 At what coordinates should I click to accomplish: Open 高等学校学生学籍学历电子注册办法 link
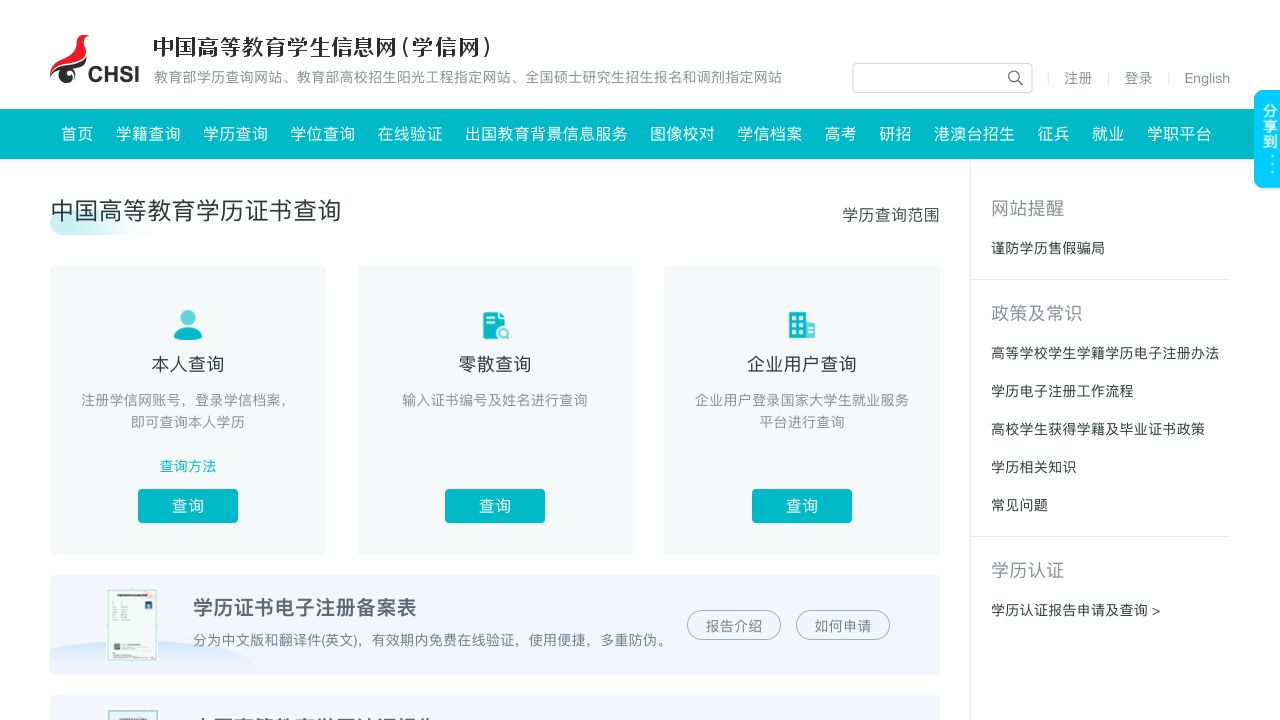point(1105,353)
